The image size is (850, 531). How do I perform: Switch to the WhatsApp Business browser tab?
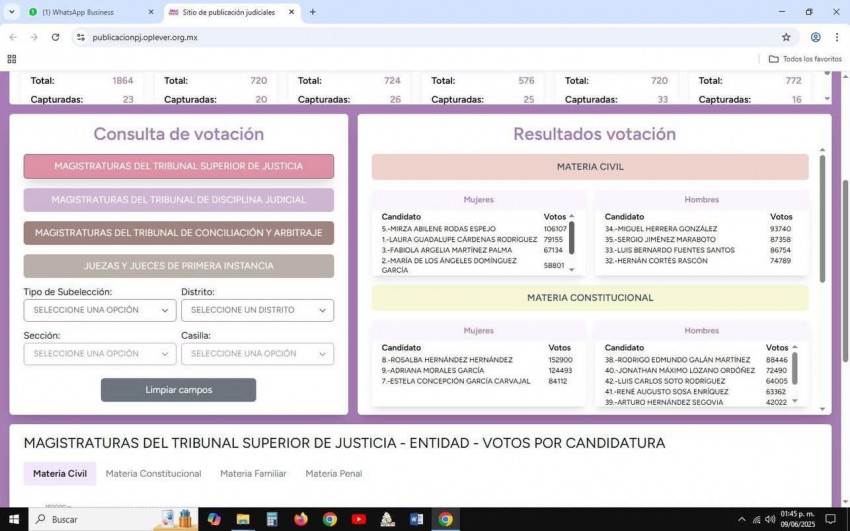pyautogui.click(x=85, y=12)
